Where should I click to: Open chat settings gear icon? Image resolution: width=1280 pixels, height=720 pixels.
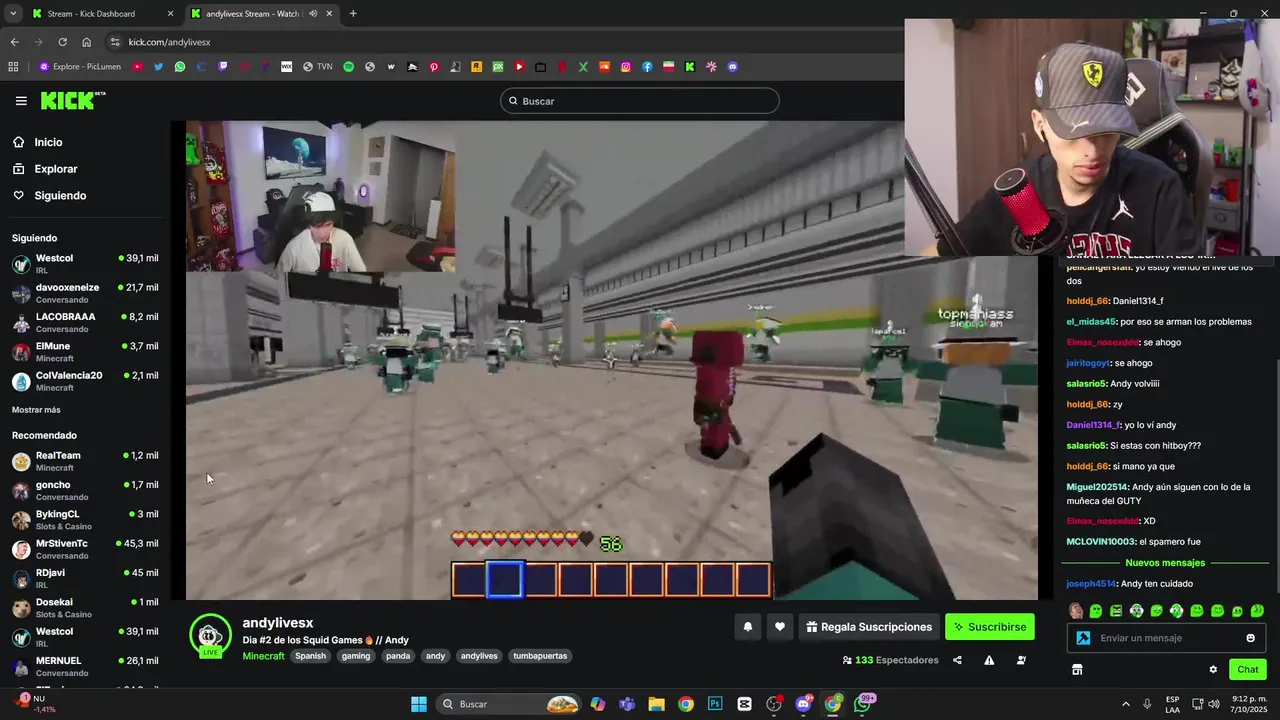[x=1213, y=670]
